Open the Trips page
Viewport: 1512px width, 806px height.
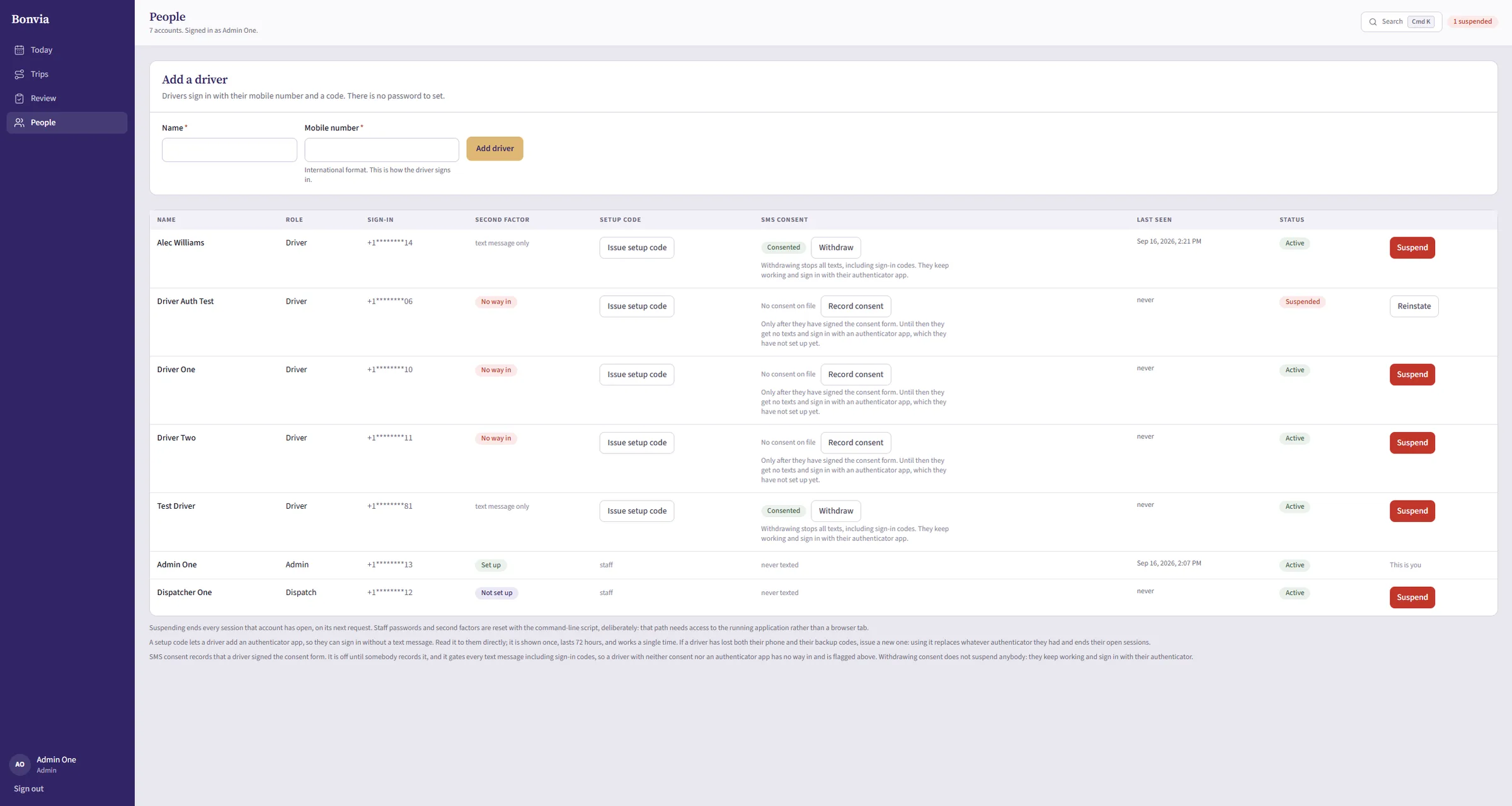[x=67, y=74]
